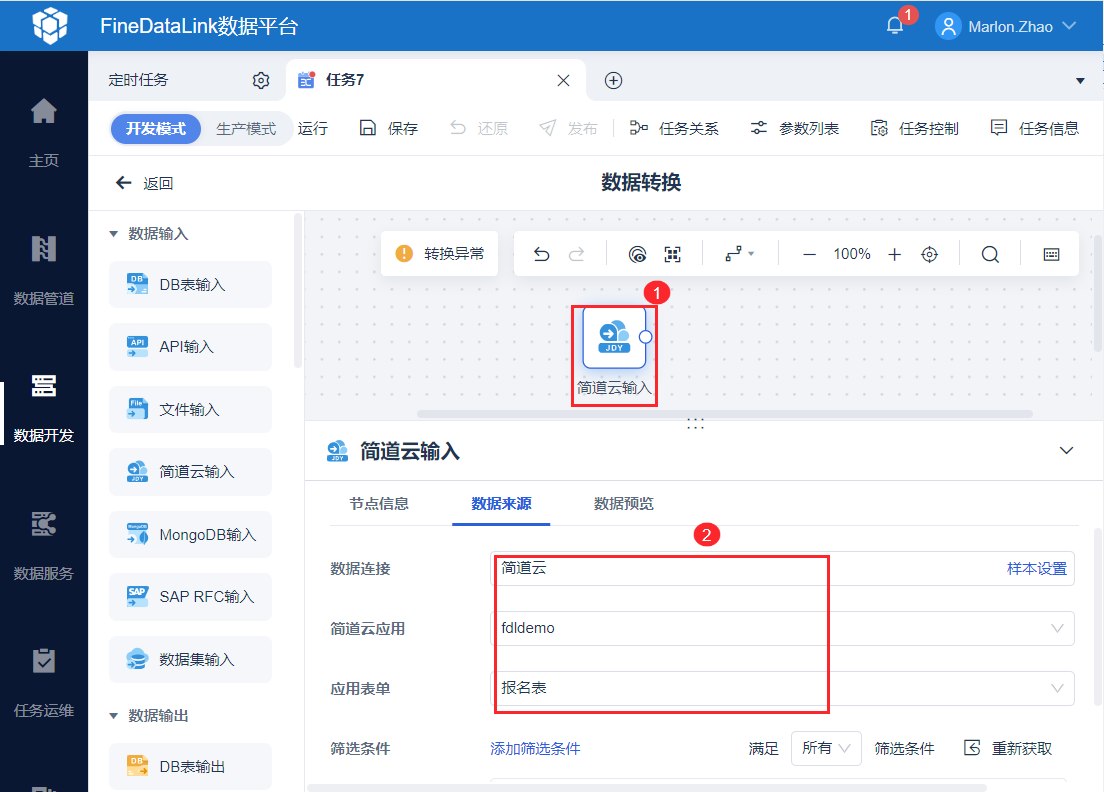Collapse the 数据输出 group

pyautogui.click(x=113, y=716)
